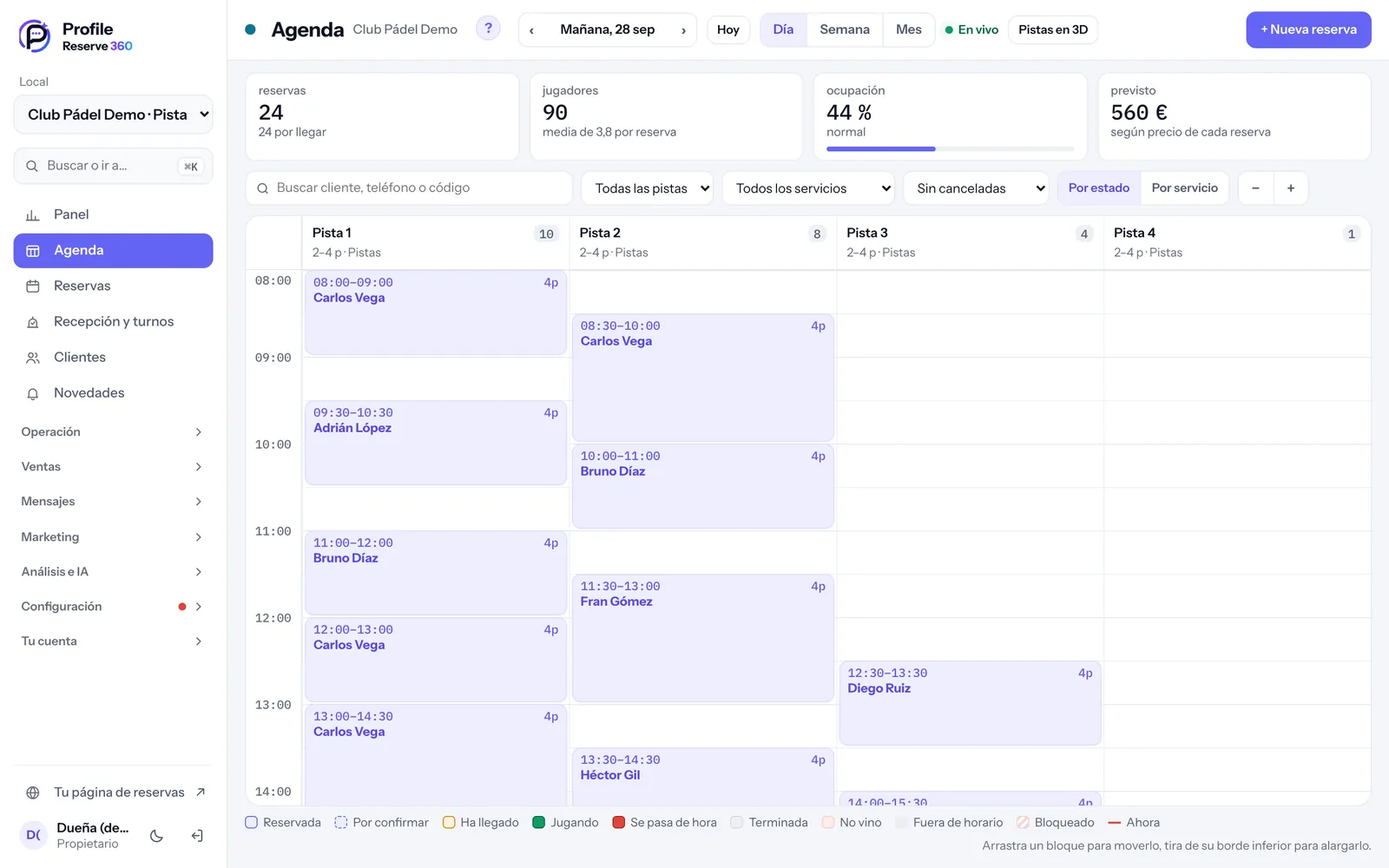Expand the Marketing section
Image resolution: width=1389 pixels, height=868 pixels.
pyautogui.click(x=113, y=537)
